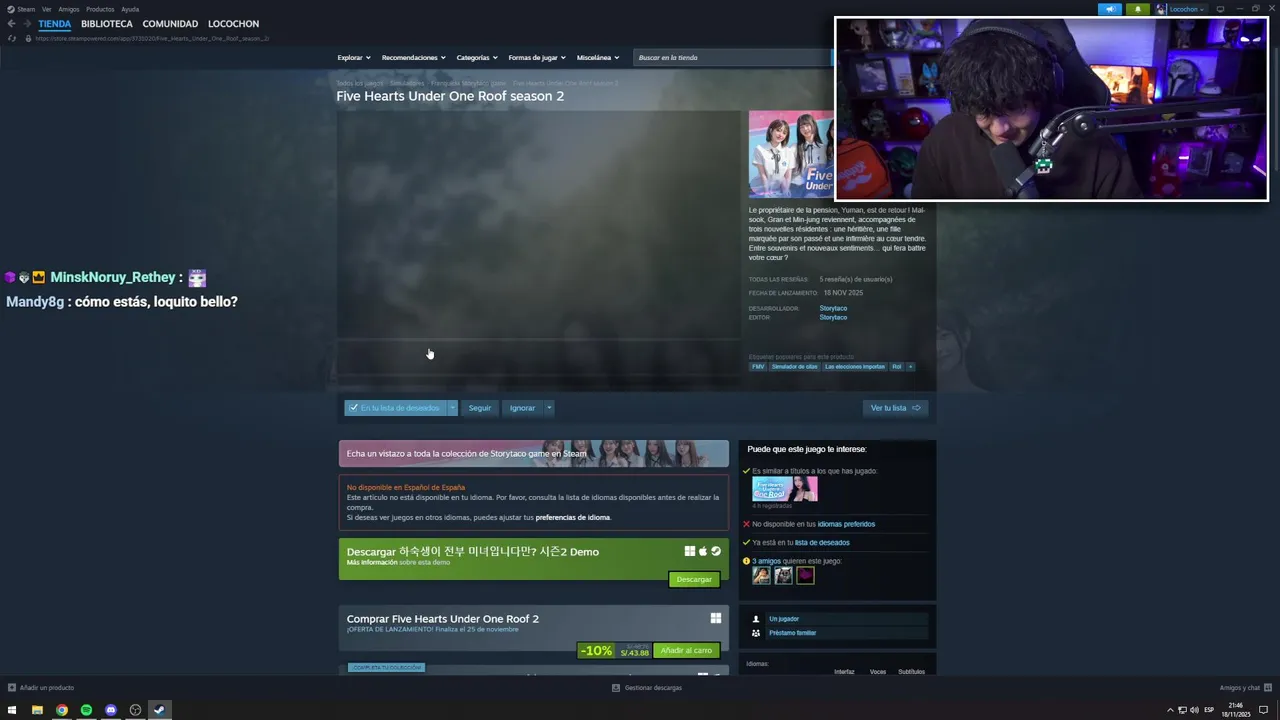Expand the Formas de jugar menu
Viewport: 1280px width, 720px height.
click(x=537, y=58)
